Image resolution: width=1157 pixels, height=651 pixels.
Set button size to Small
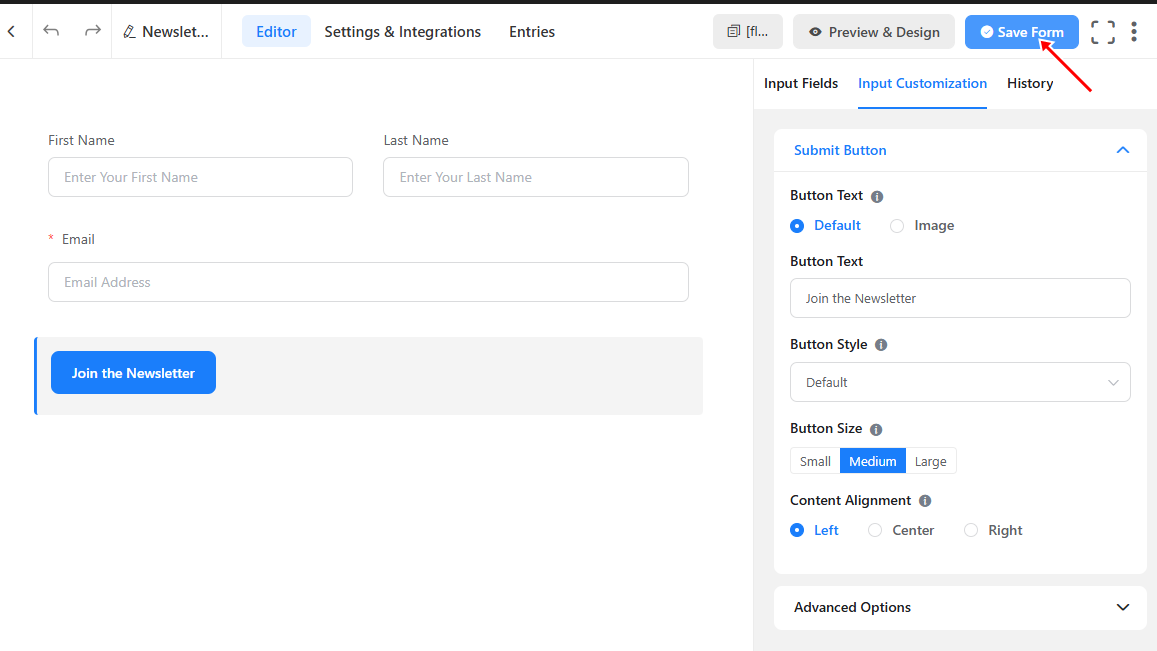pos(815,461)
